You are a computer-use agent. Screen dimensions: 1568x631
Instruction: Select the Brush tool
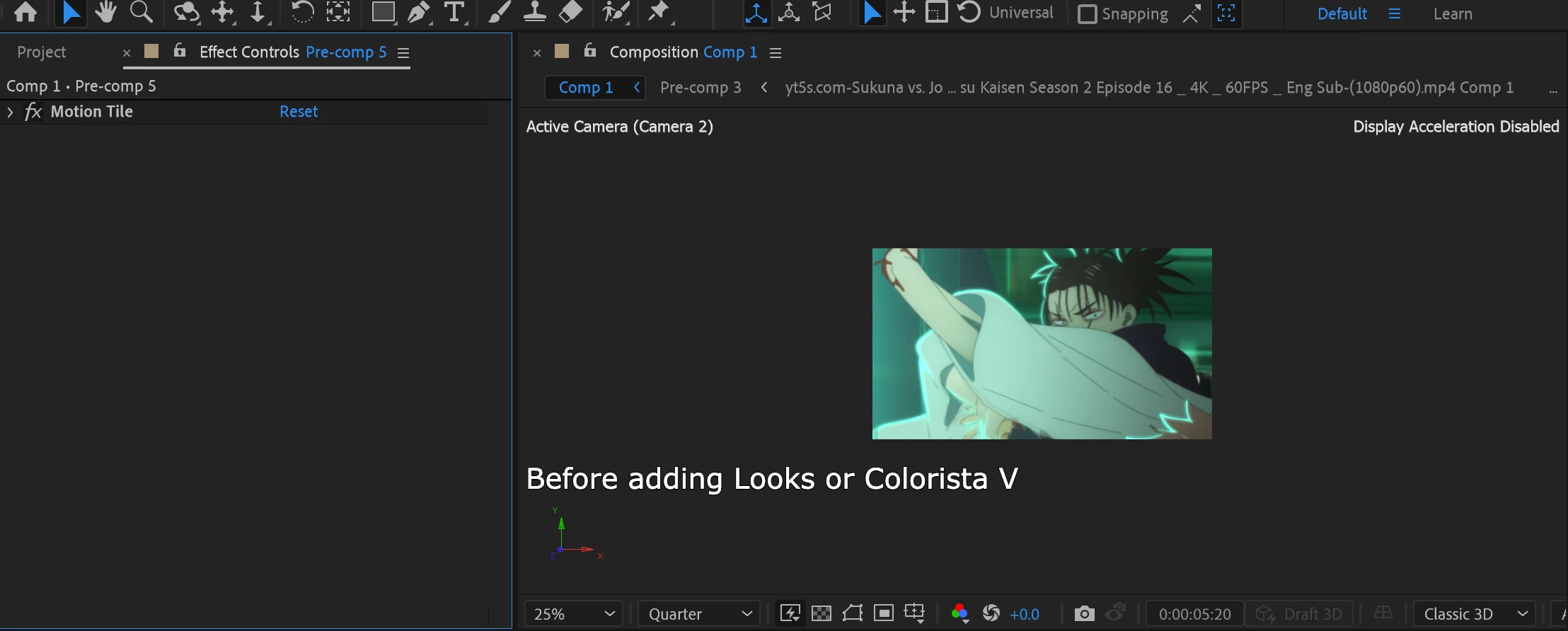coord(500,12)
